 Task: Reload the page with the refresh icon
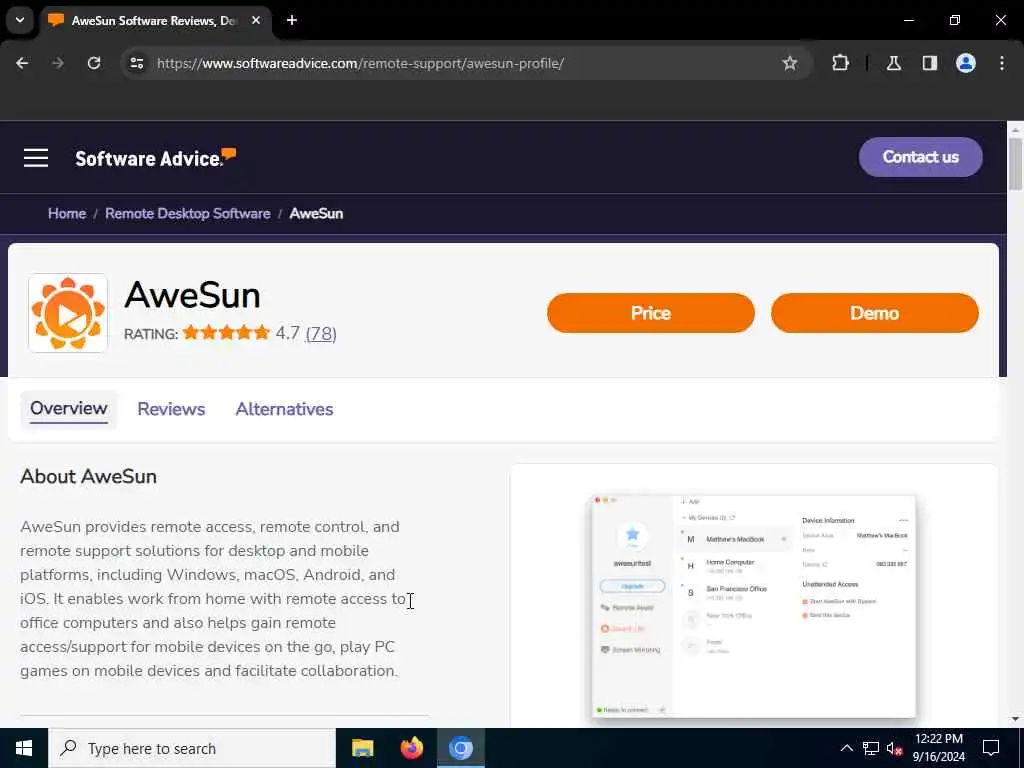(94, 63)
